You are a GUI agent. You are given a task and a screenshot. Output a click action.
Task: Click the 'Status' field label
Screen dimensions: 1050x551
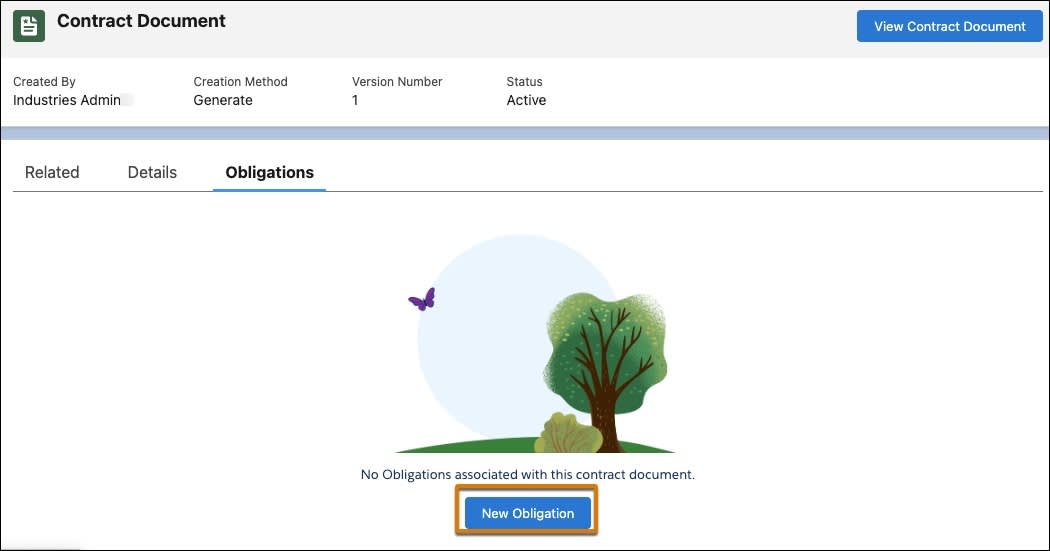click(x=524, y=82)
